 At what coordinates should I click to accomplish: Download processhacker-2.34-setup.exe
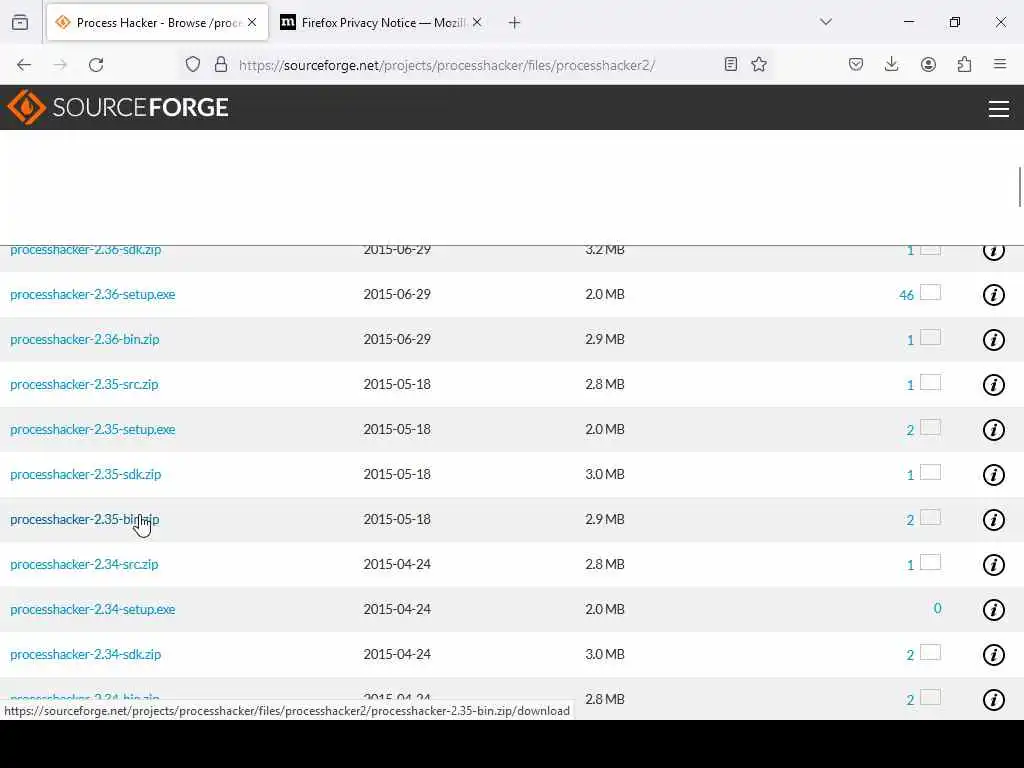click(93, 610)
